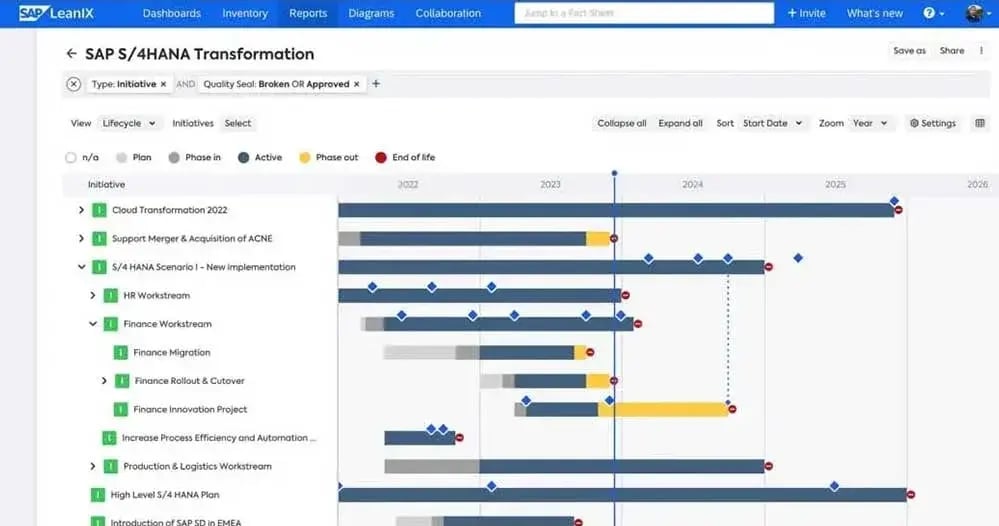The image size is (999, 526).
Task: Click Save as
Action: pyautogui.click(x=909, y=50)
